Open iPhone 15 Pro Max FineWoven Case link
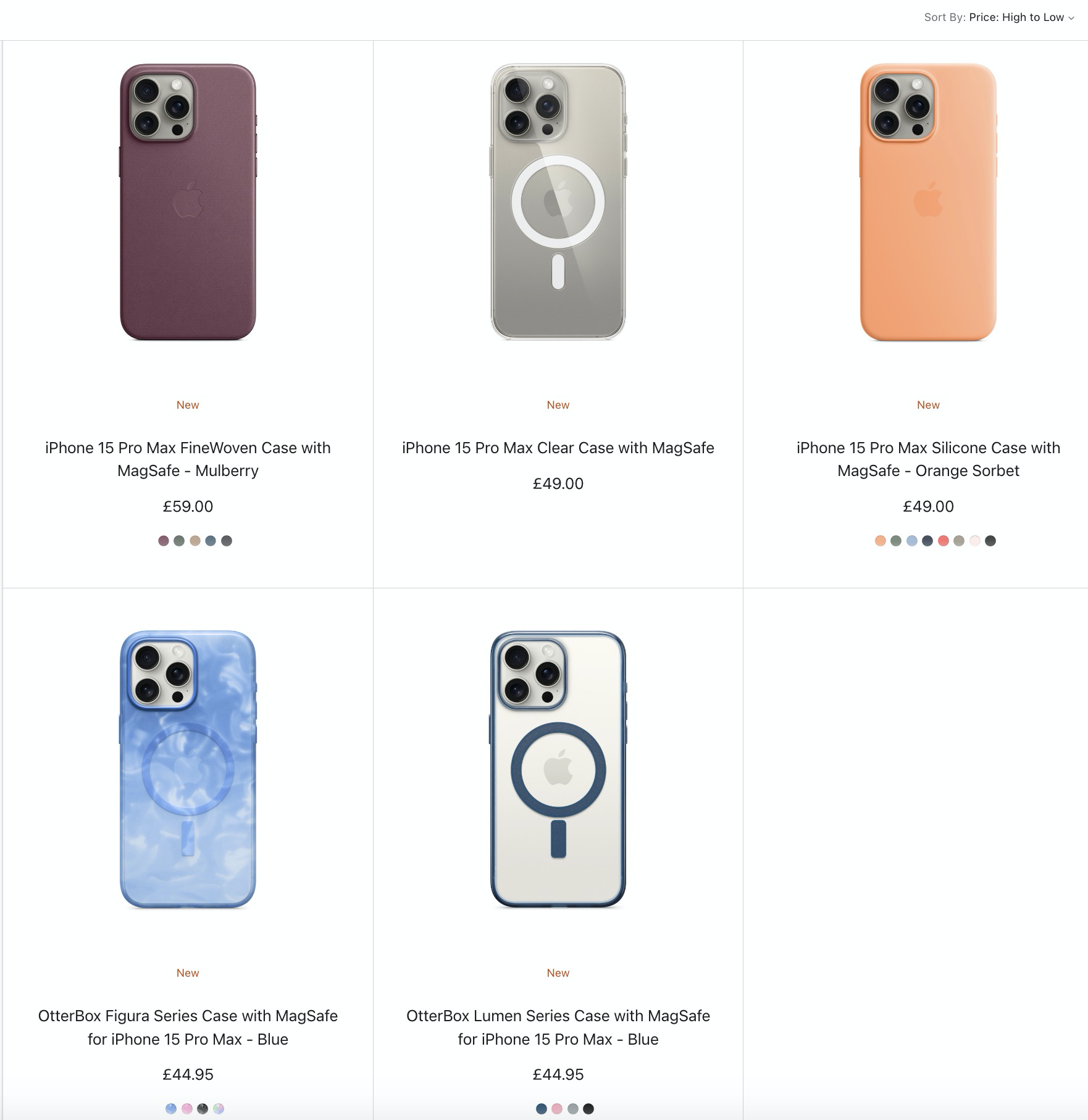This screenshot has height=1120, width=1088. click(188, 459)
